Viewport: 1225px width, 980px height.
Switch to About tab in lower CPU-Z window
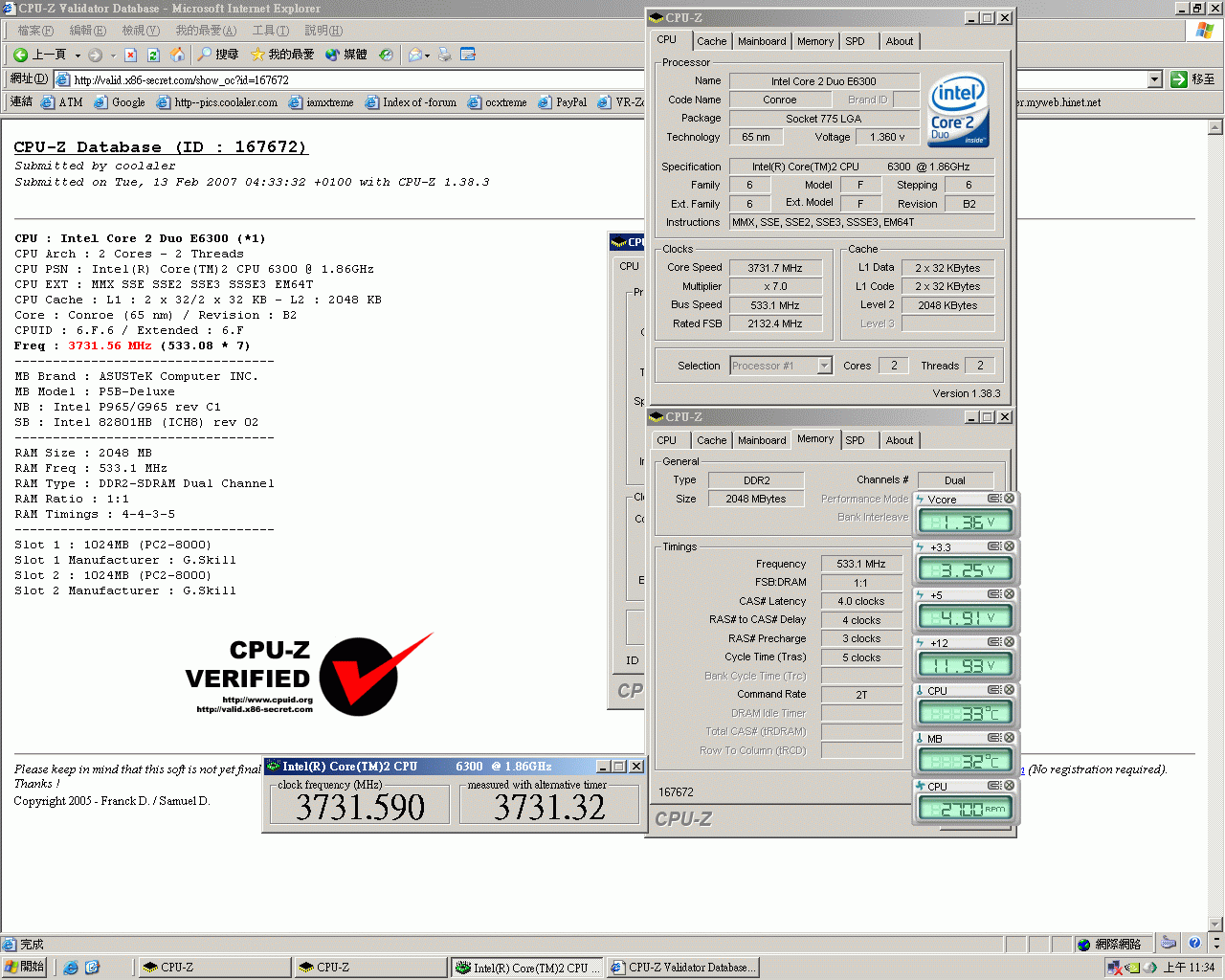pos(899,440)
